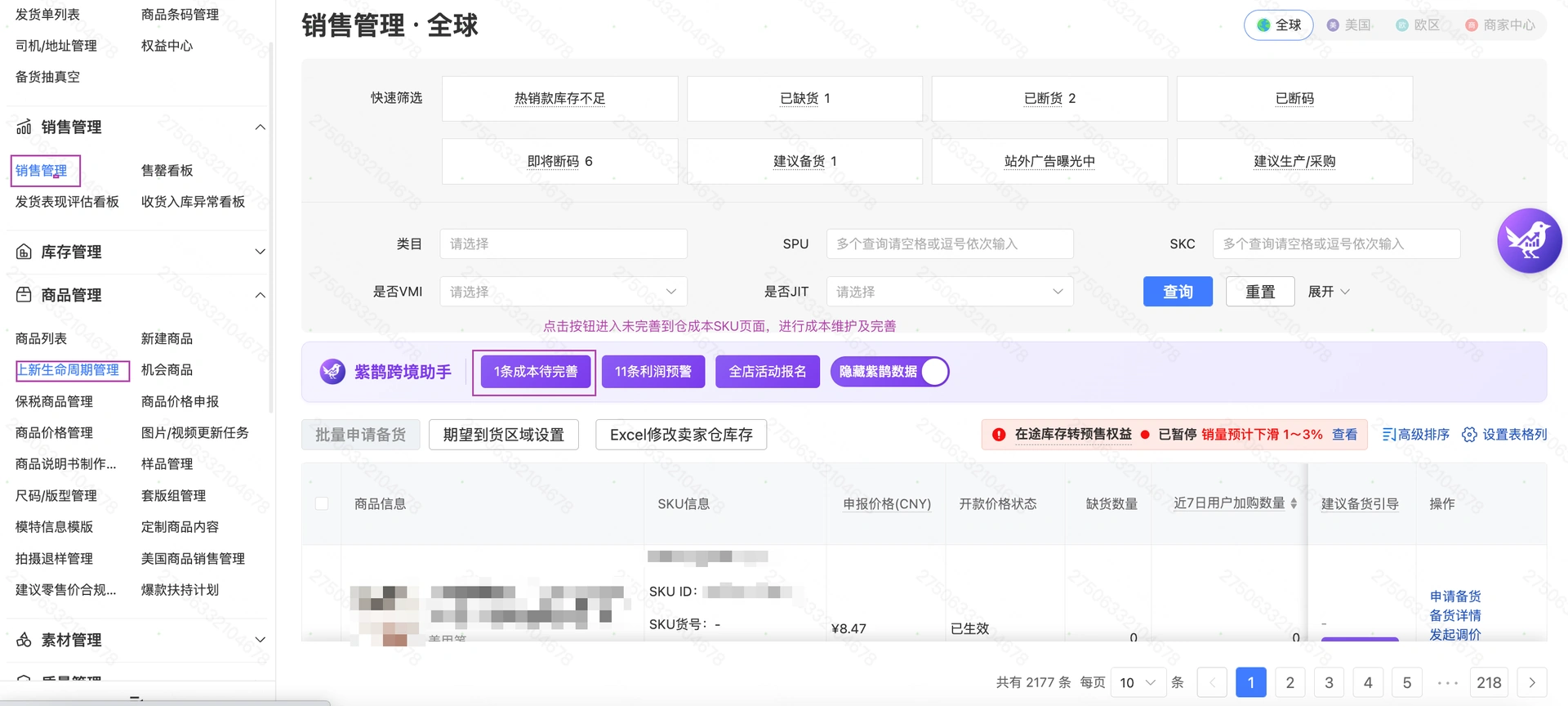Click 申请备货 link in the first row
Image resolution: width=1568 pixels, height=706 pixels.
(x=1455, y=597)
